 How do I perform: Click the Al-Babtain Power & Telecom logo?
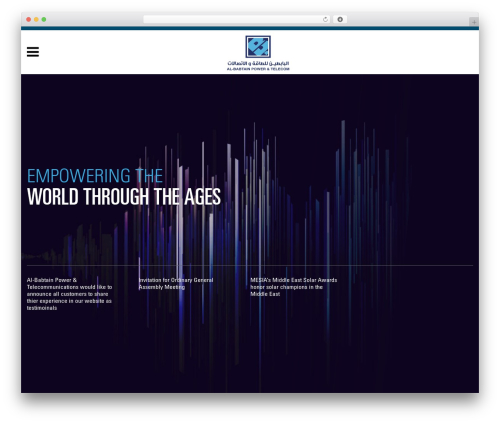[x=258, y=53]
